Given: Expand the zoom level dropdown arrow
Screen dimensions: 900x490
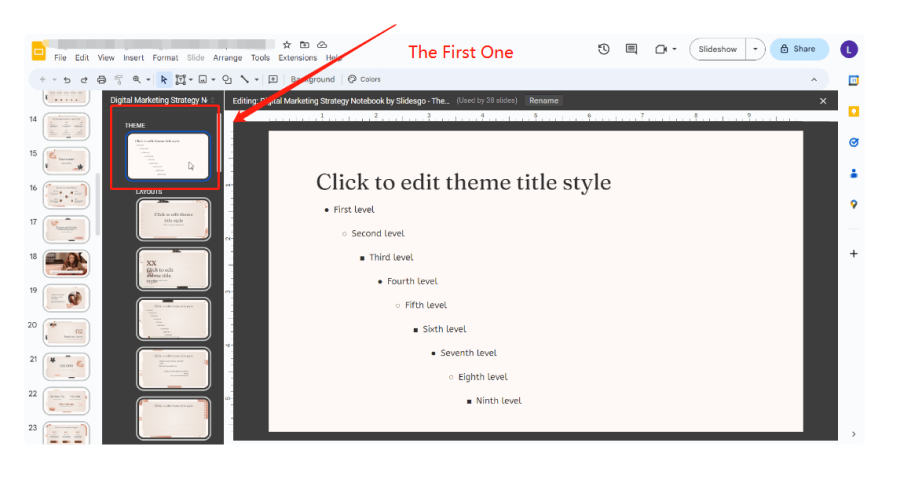Looking at the screenshot, I should click(148, 80).
